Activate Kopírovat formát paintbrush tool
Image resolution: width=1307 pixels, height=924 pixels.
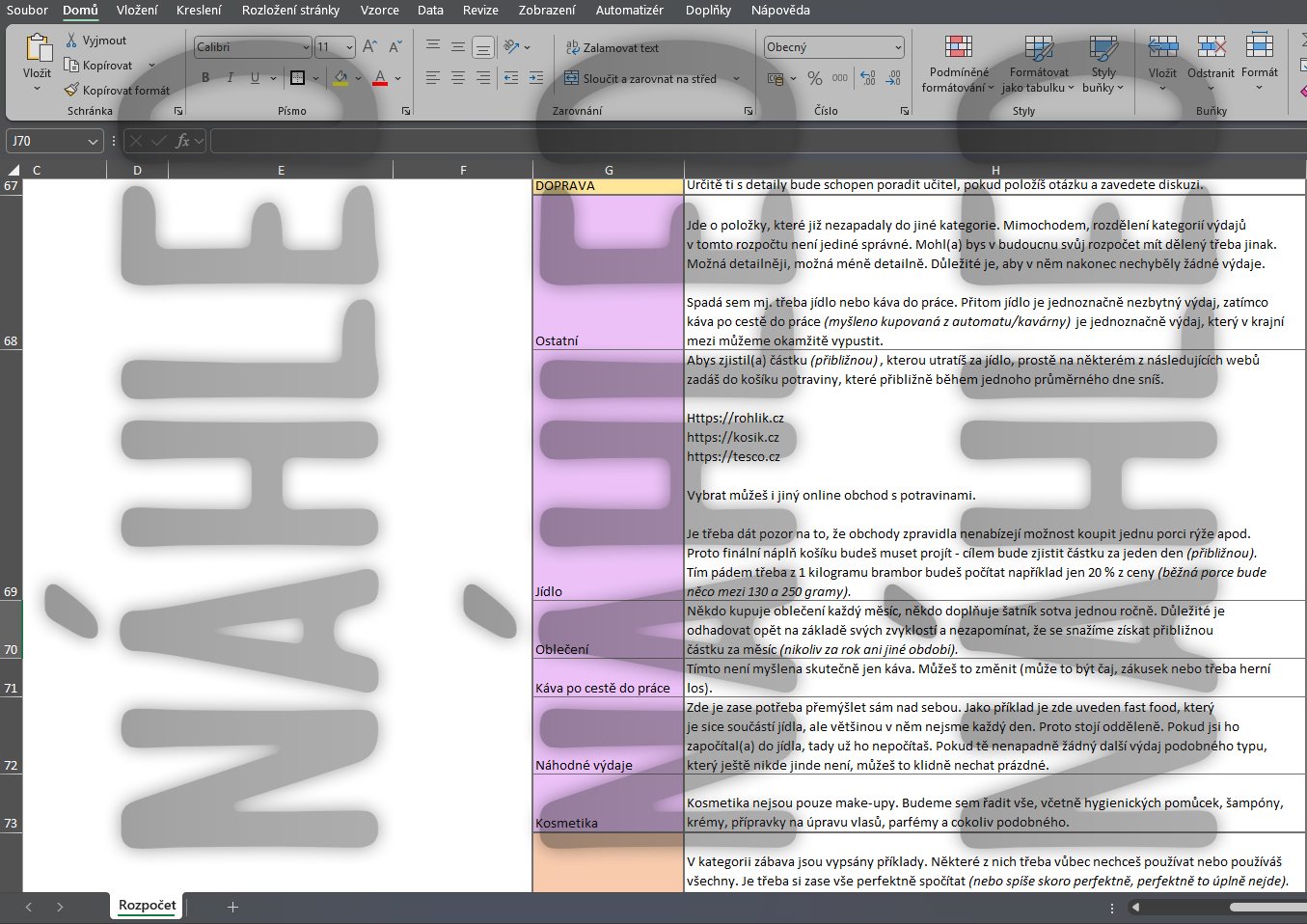(x=71, y=90)
